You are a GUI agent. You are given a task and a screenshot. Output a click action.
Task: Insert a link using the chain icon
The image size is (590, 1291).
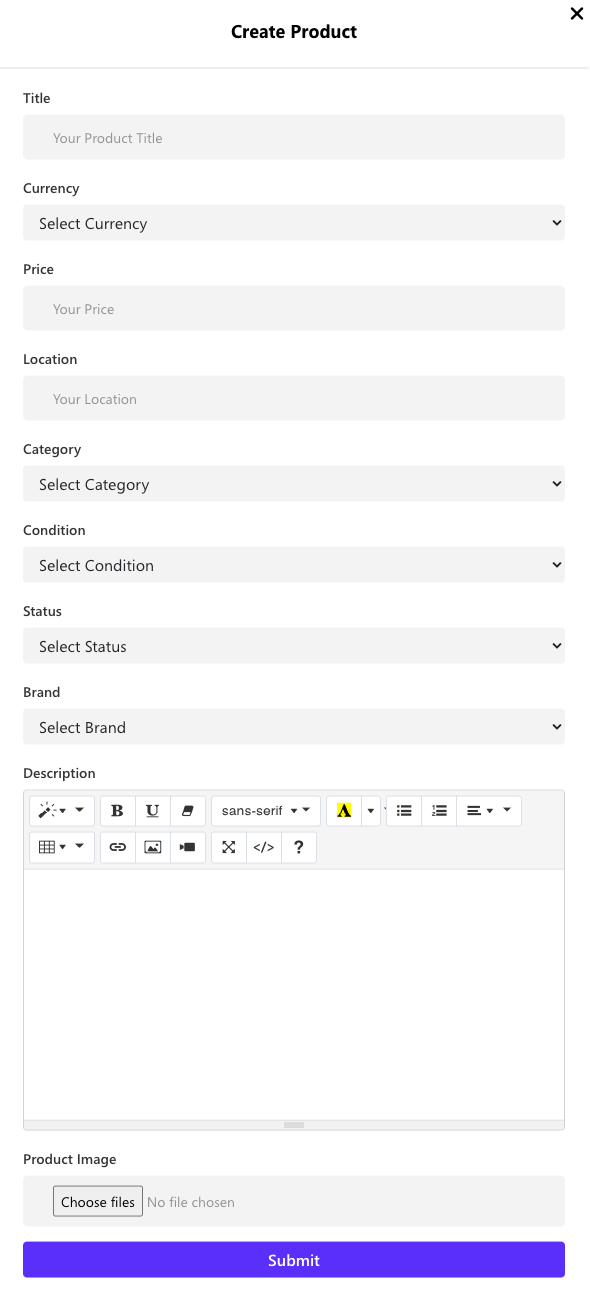117,847
